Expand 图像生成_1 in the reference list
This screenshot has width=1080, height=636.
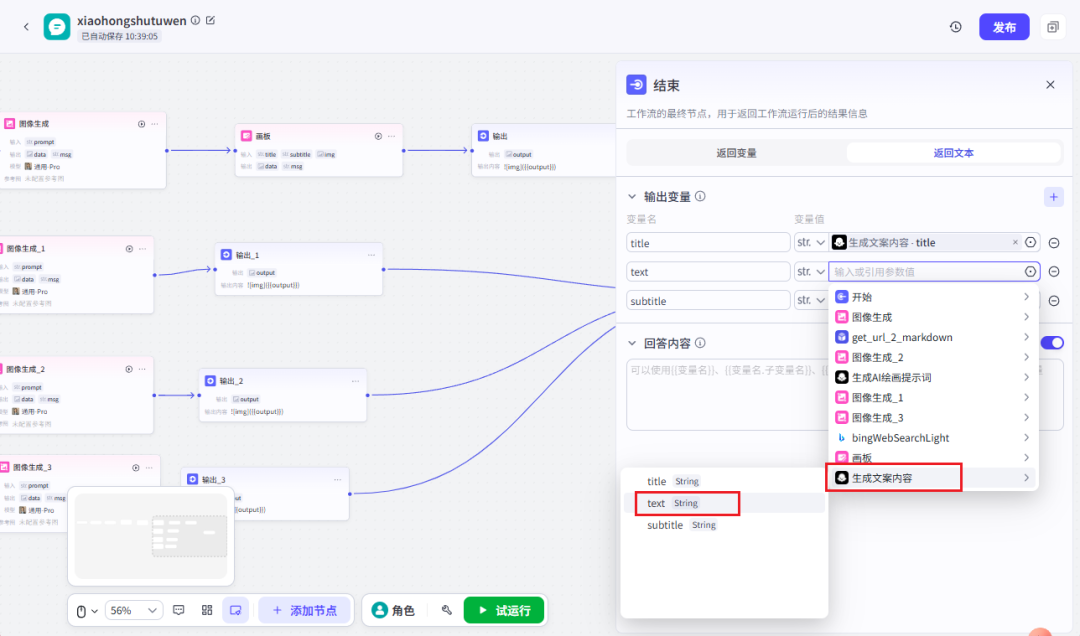tap(933, 398)
